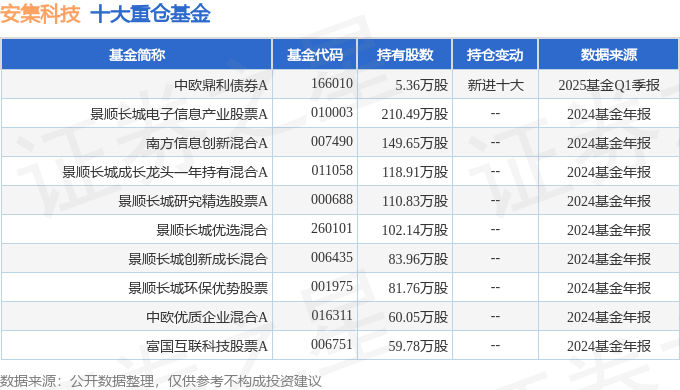The height and width of the screenshot is (390, 680).
Task: Click the 数据来源 column header
Action: click(608, 55)
